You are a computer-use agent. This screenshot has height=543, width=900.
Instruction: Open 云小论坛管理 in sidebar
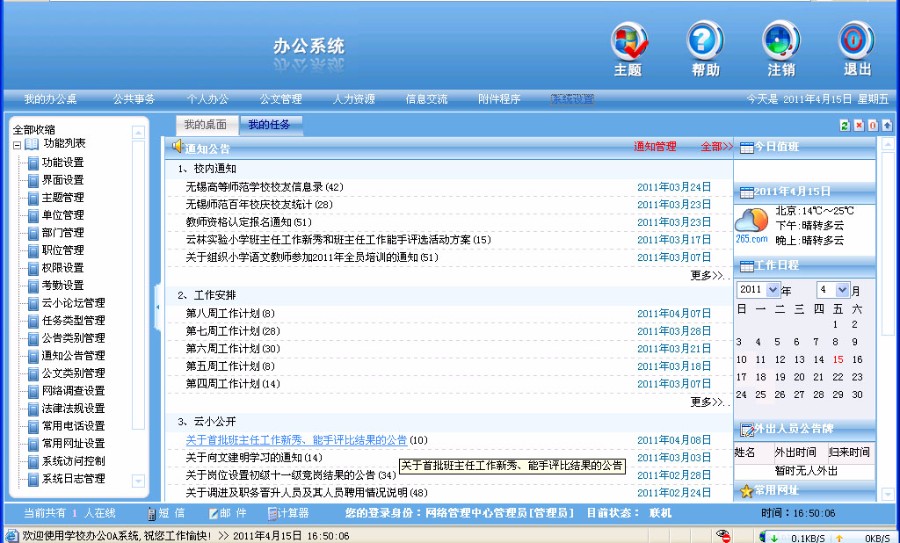click(x=73, y=303)
